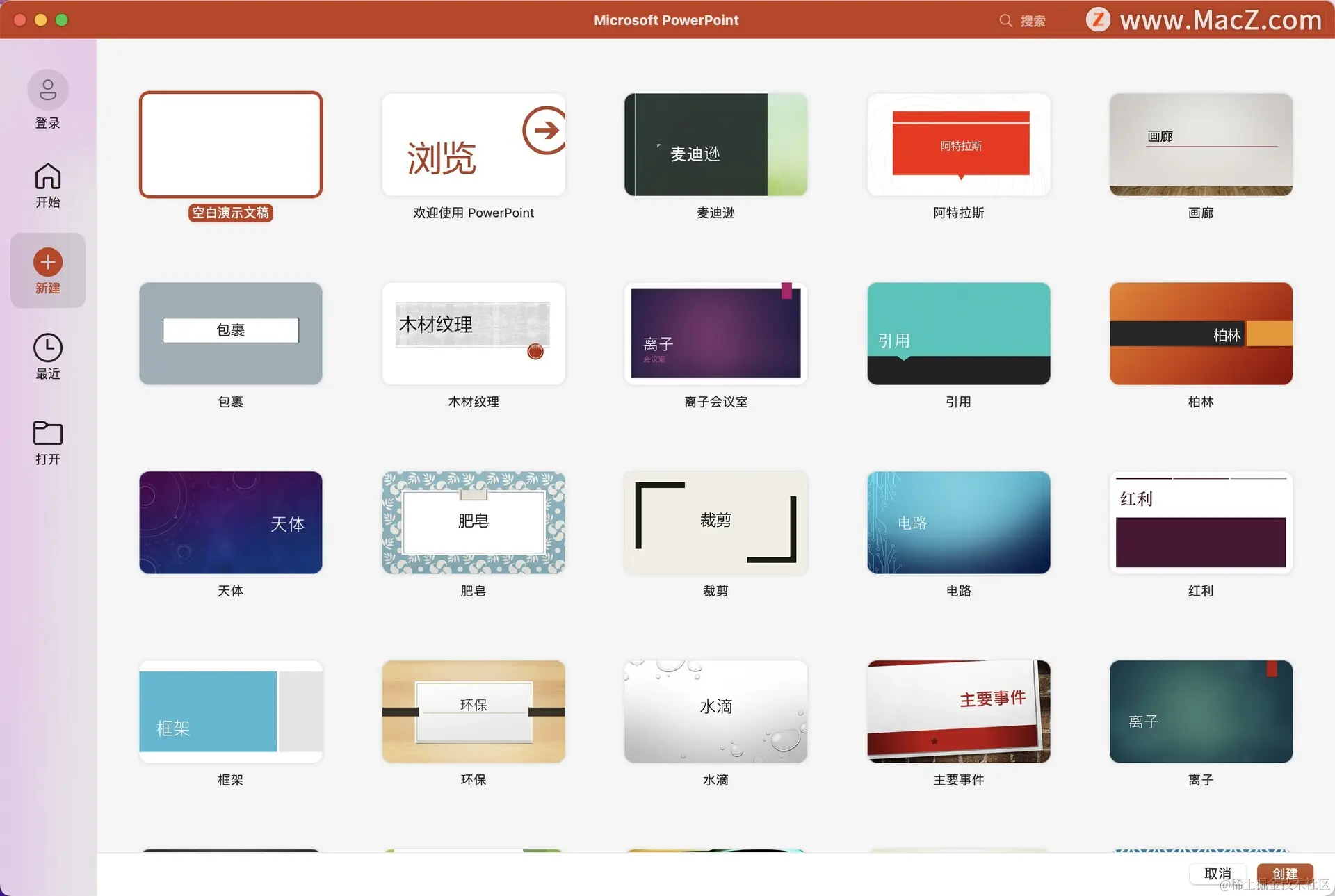
Task: Choose the 水滴 droplet template
Action: [x=715, y=711]
